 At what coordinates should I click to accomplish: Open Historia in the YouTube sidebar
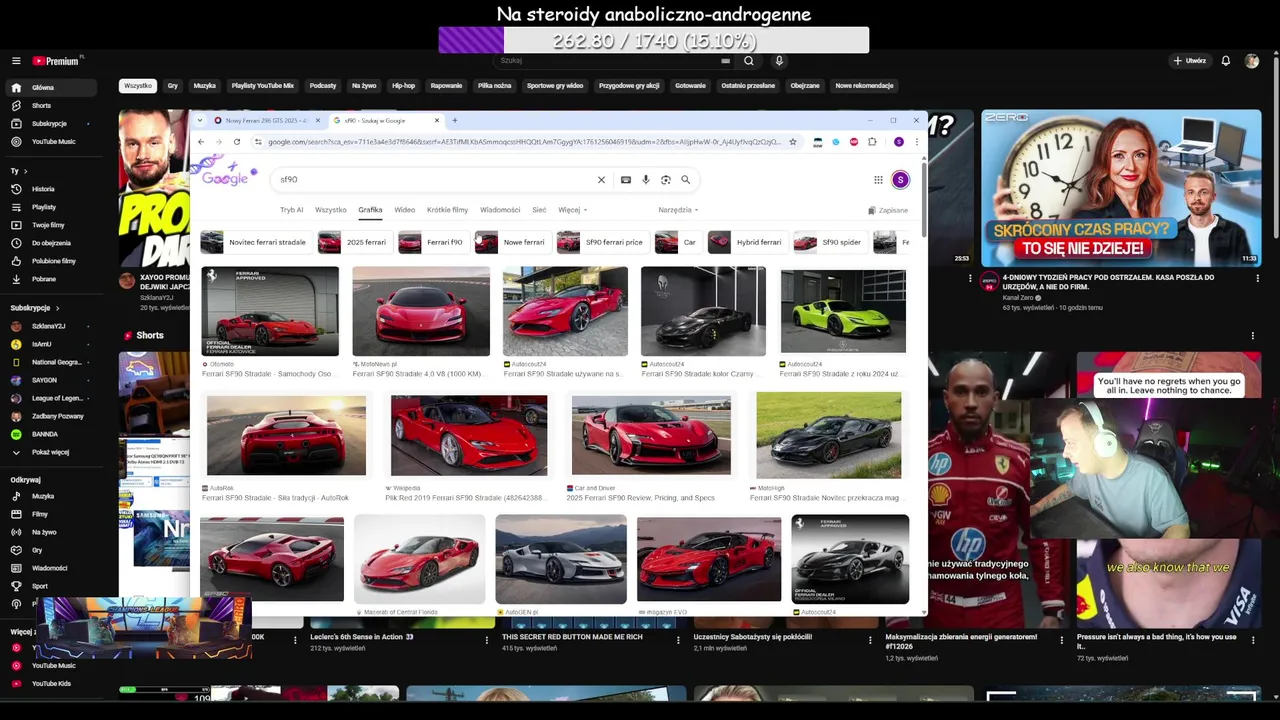tap(52, 189)
